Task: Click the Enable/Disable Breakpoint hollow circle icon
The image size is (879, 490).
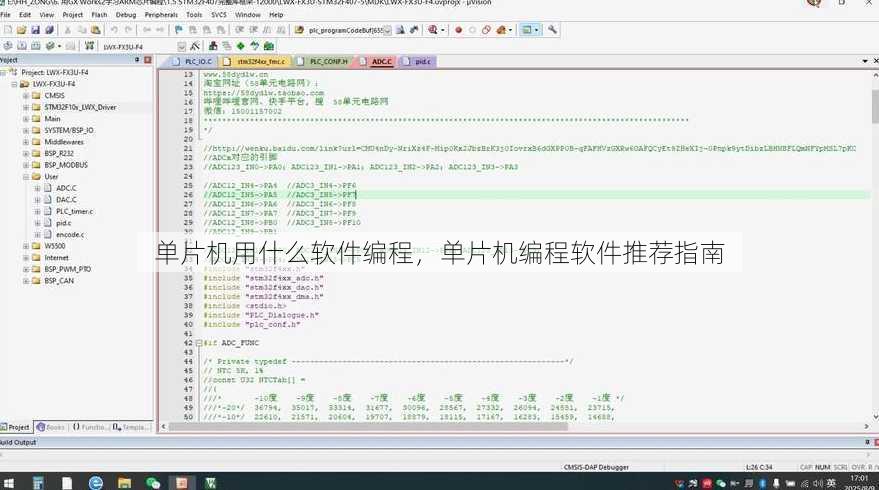Action: click(472, 30)
